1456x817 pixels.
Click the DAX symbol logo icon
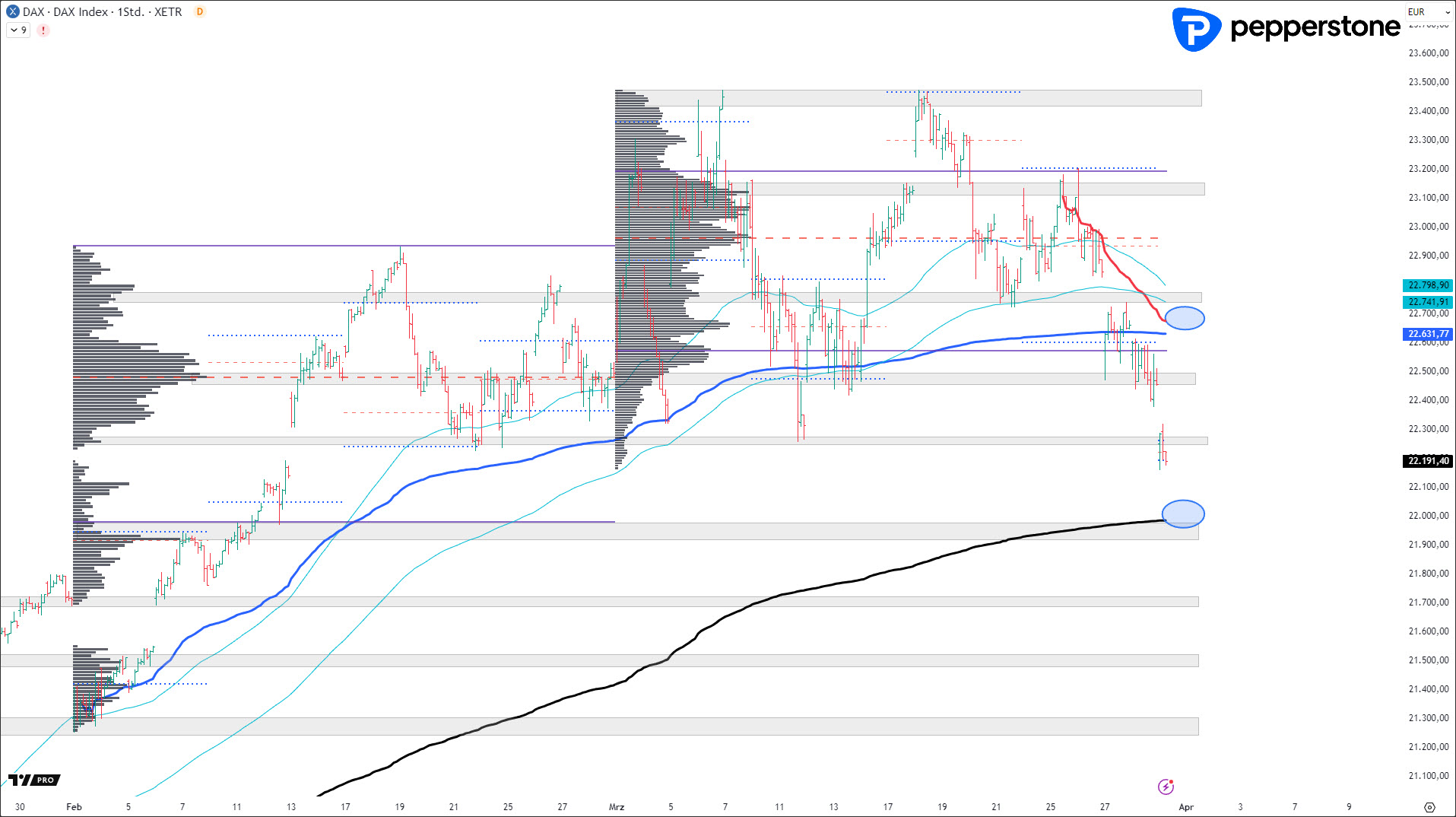point(12,11)
